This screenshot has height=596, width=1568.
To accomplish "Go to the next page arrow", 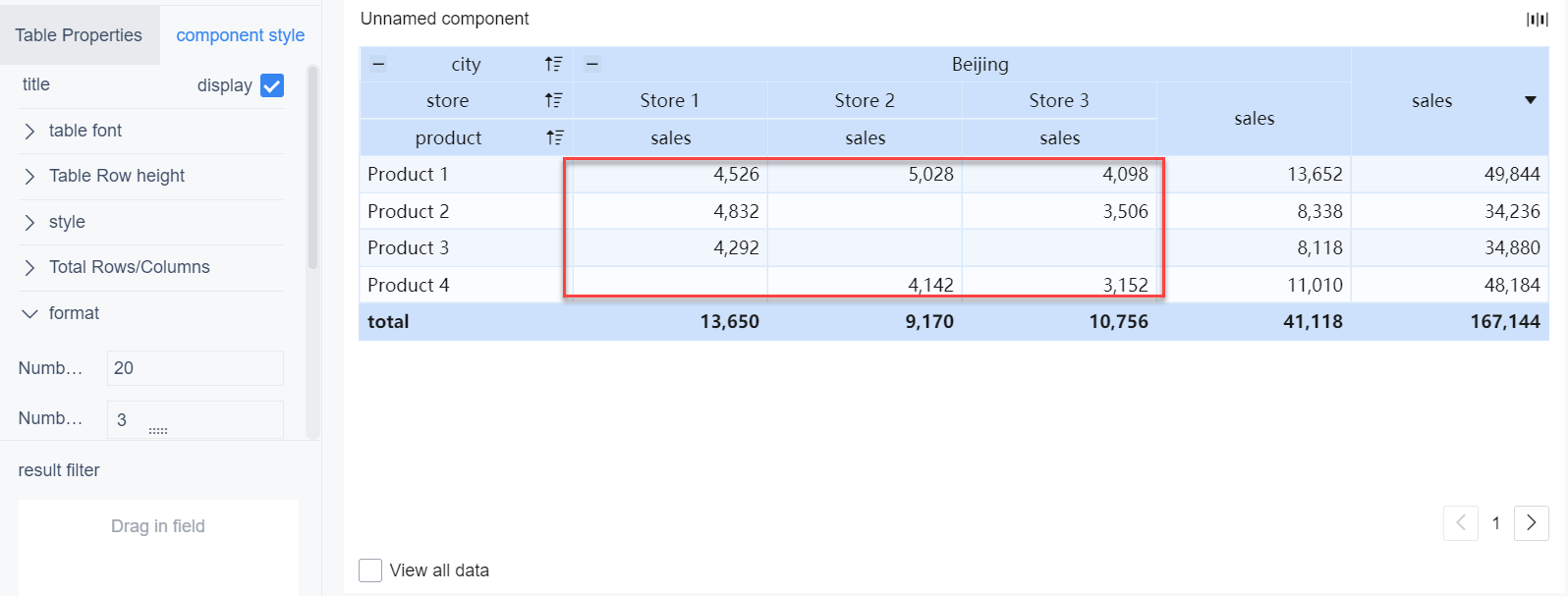I will [x=1532, y=523].
